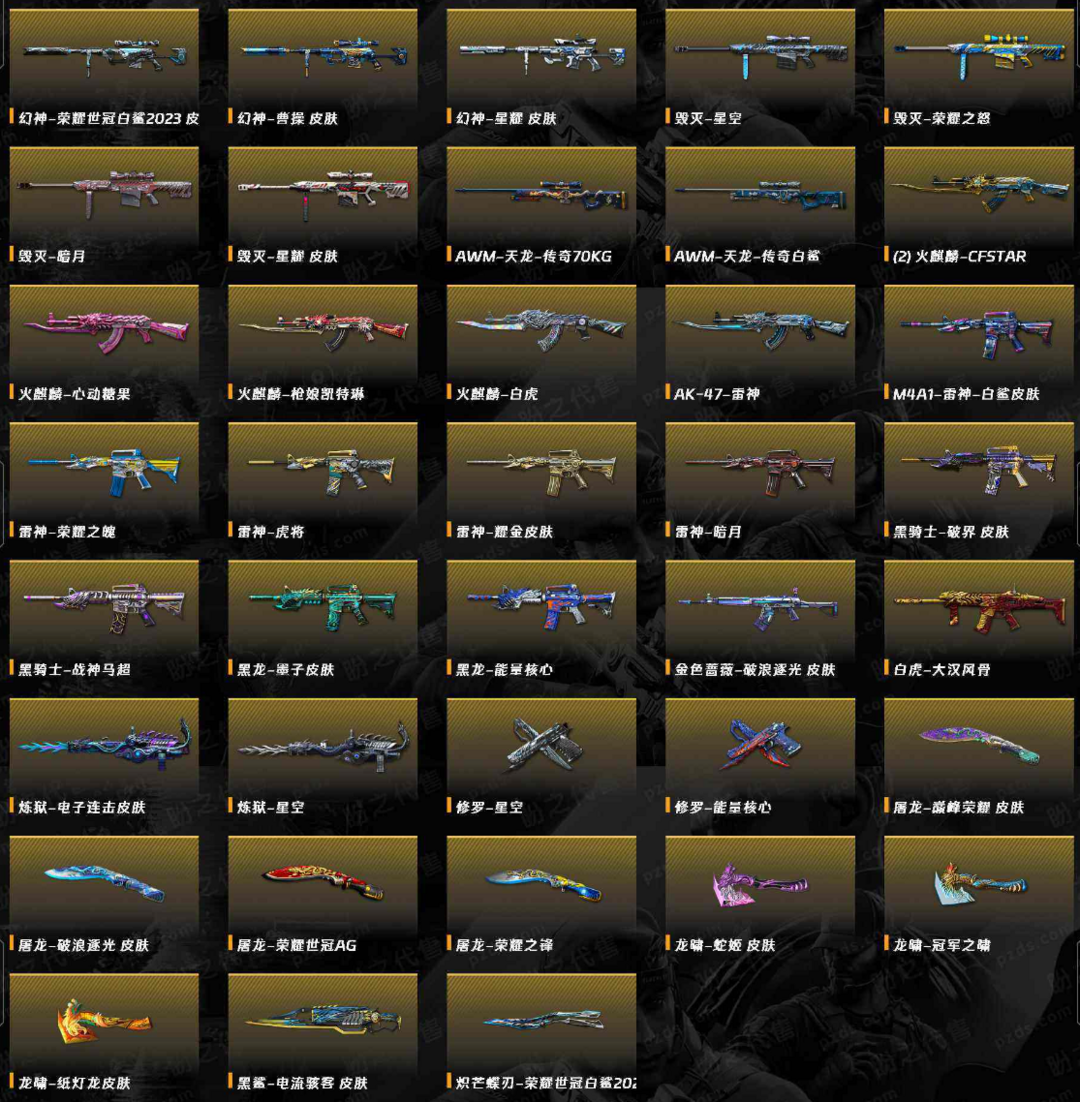The width and height of the screenshot is (1080, 1102).
Task: Pick the purple 屠龙-巅峰荣耀 knife
Action: (978, 757)
